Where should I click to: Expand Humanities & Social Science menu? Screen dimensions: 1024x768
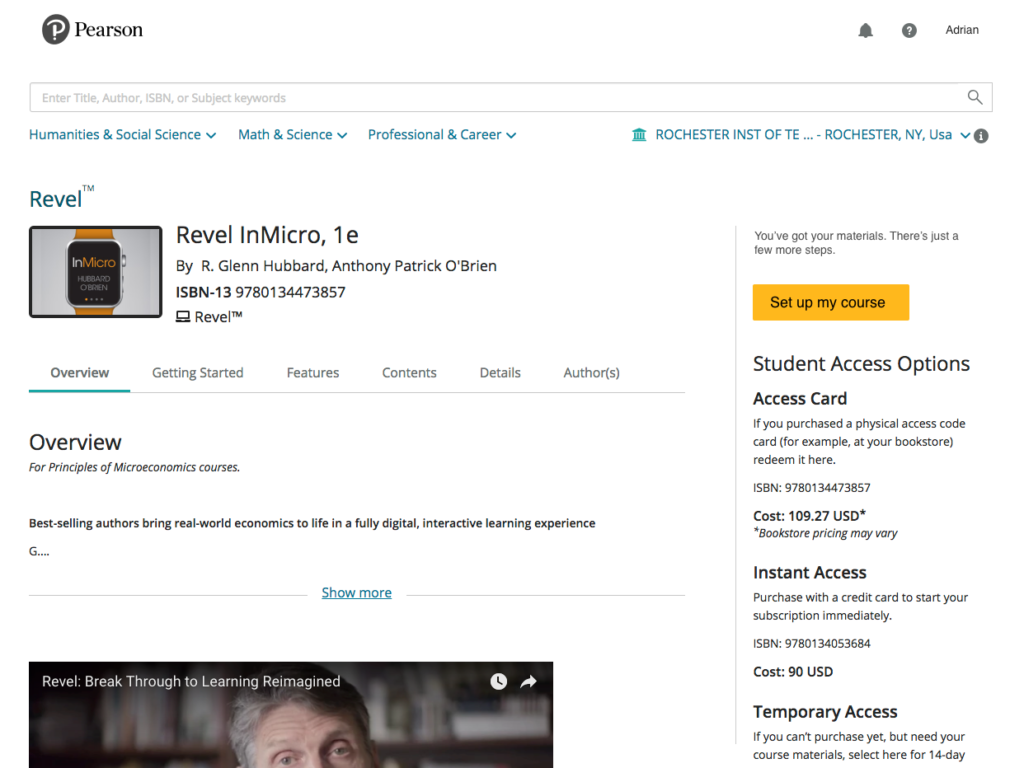coord(122,135)
